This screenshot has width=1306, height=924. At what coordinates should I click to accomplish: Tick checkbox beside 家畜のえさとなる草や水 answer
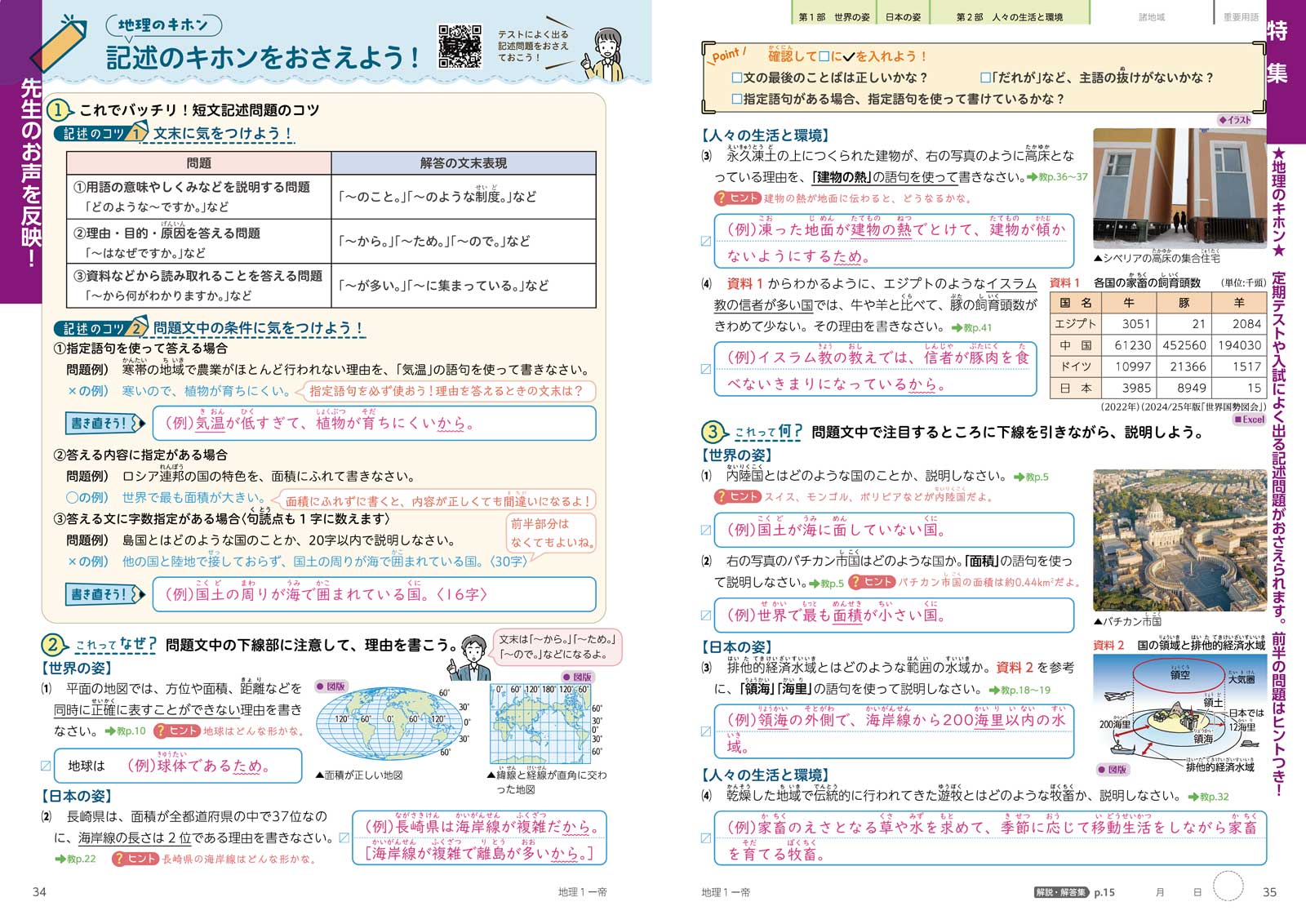pos(706,838)
